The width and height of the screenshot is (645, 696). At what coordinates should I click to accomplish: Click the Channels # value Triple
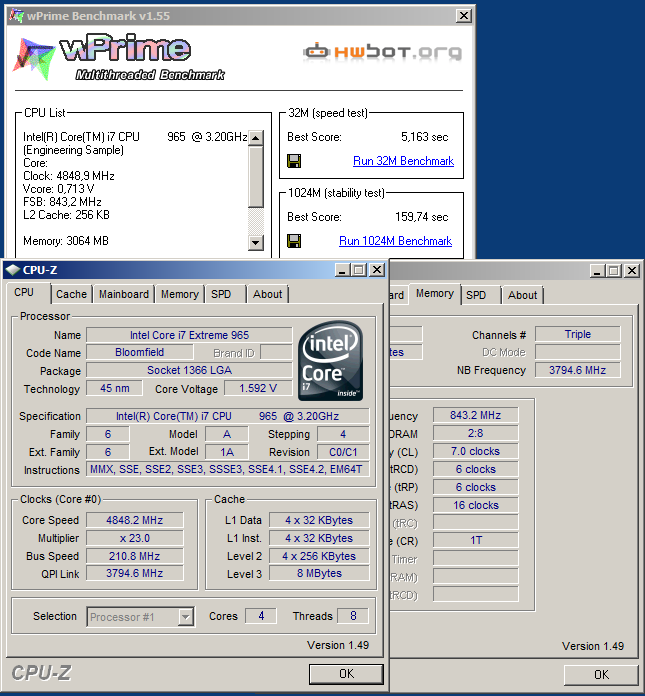(578, 334)
